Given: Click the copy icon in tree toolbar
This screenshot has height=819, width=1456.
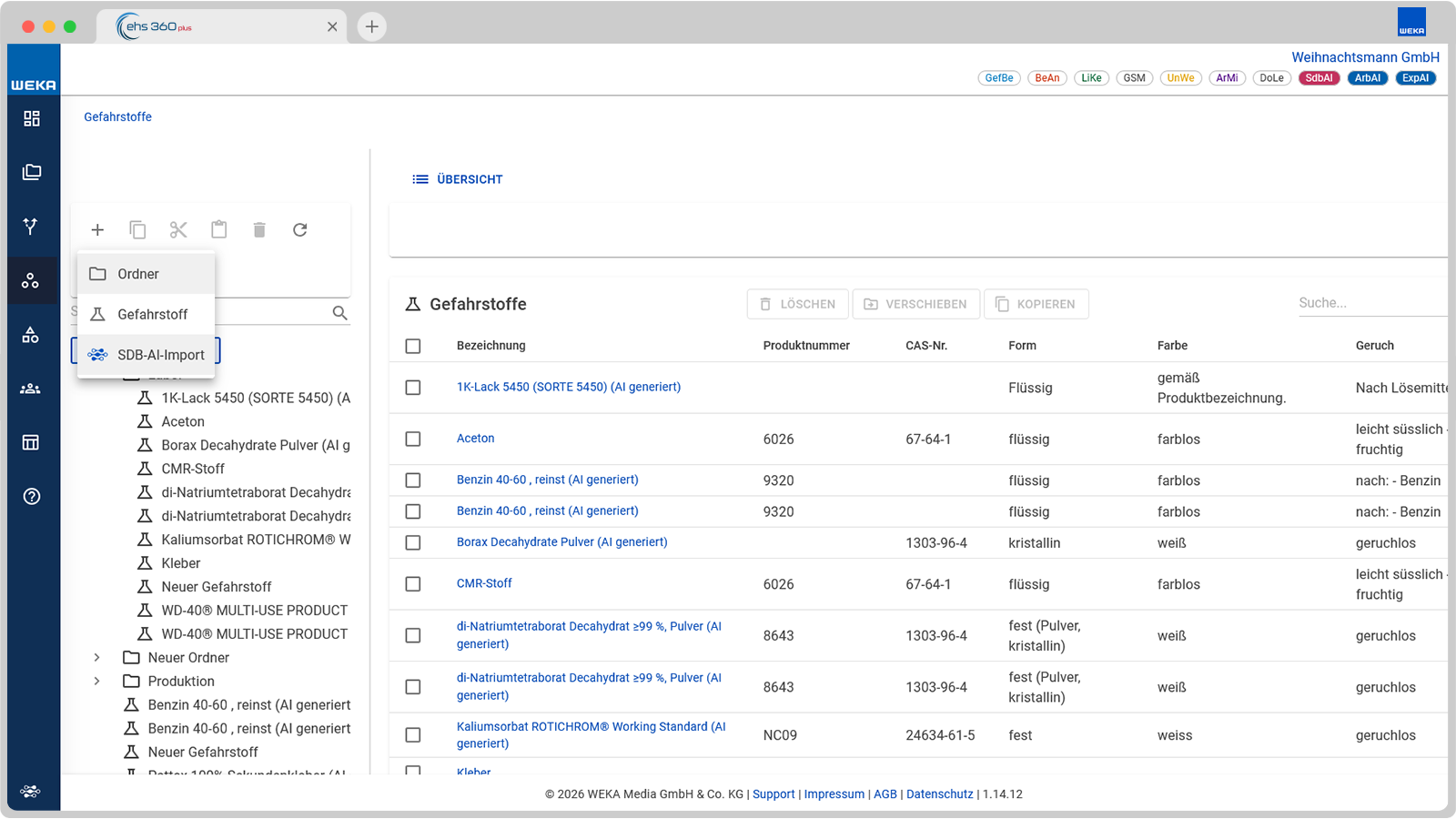Looking at the screenshot, I should [137, 230].
